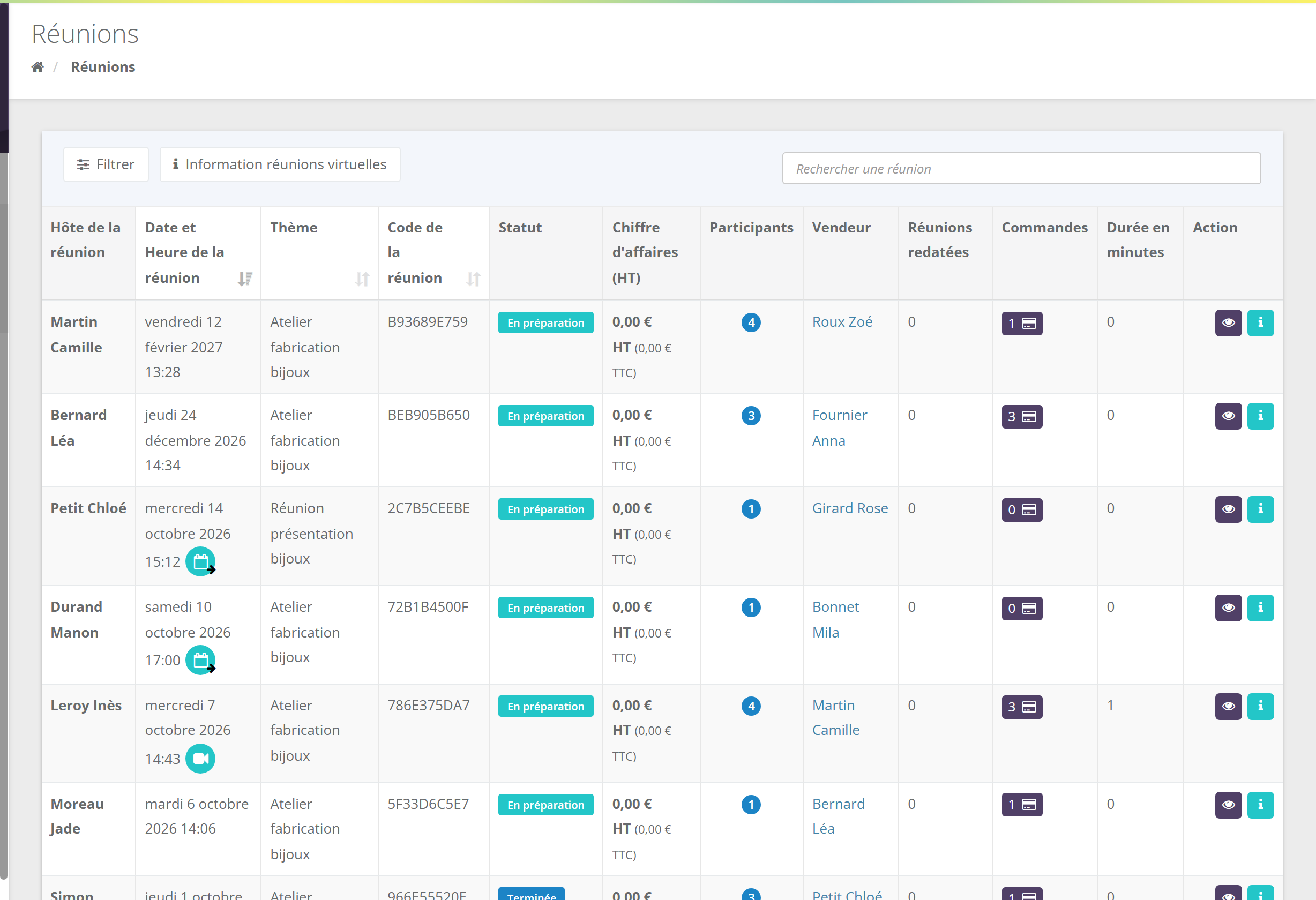Click video camera icon for Leroy Inès meeting

coord(200,759)
